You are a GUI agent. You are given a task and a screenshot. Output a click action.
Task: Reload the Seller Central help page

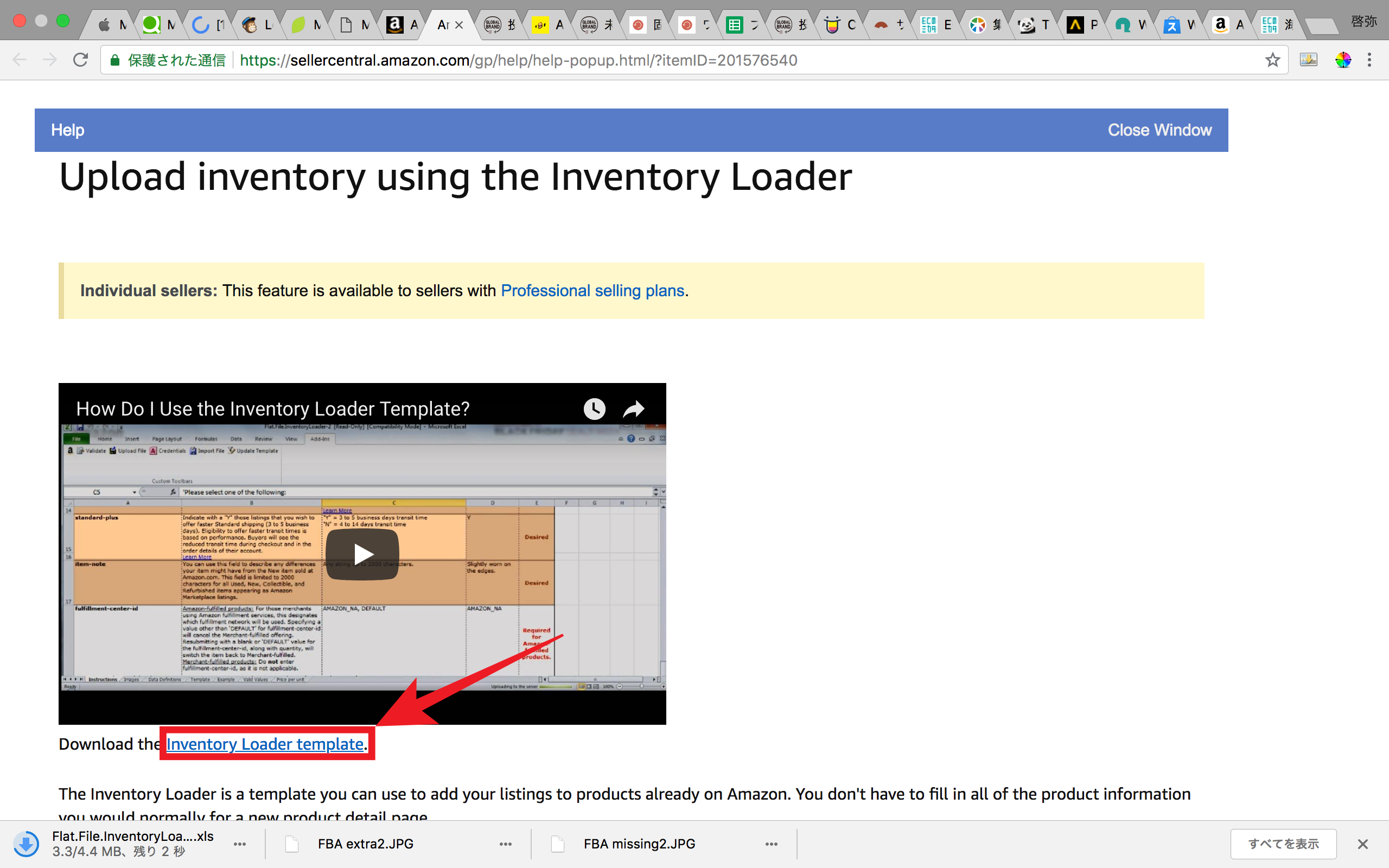coord(80,60)
